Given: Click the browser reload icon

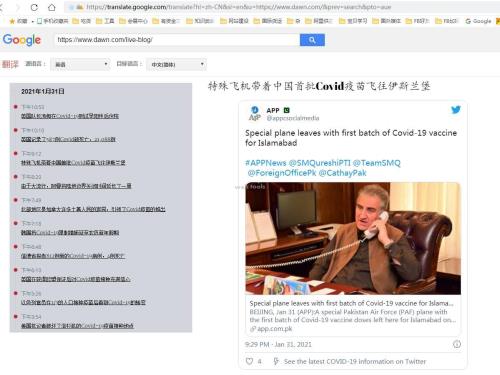Looking at the screenshot, I should pos(34,7).
